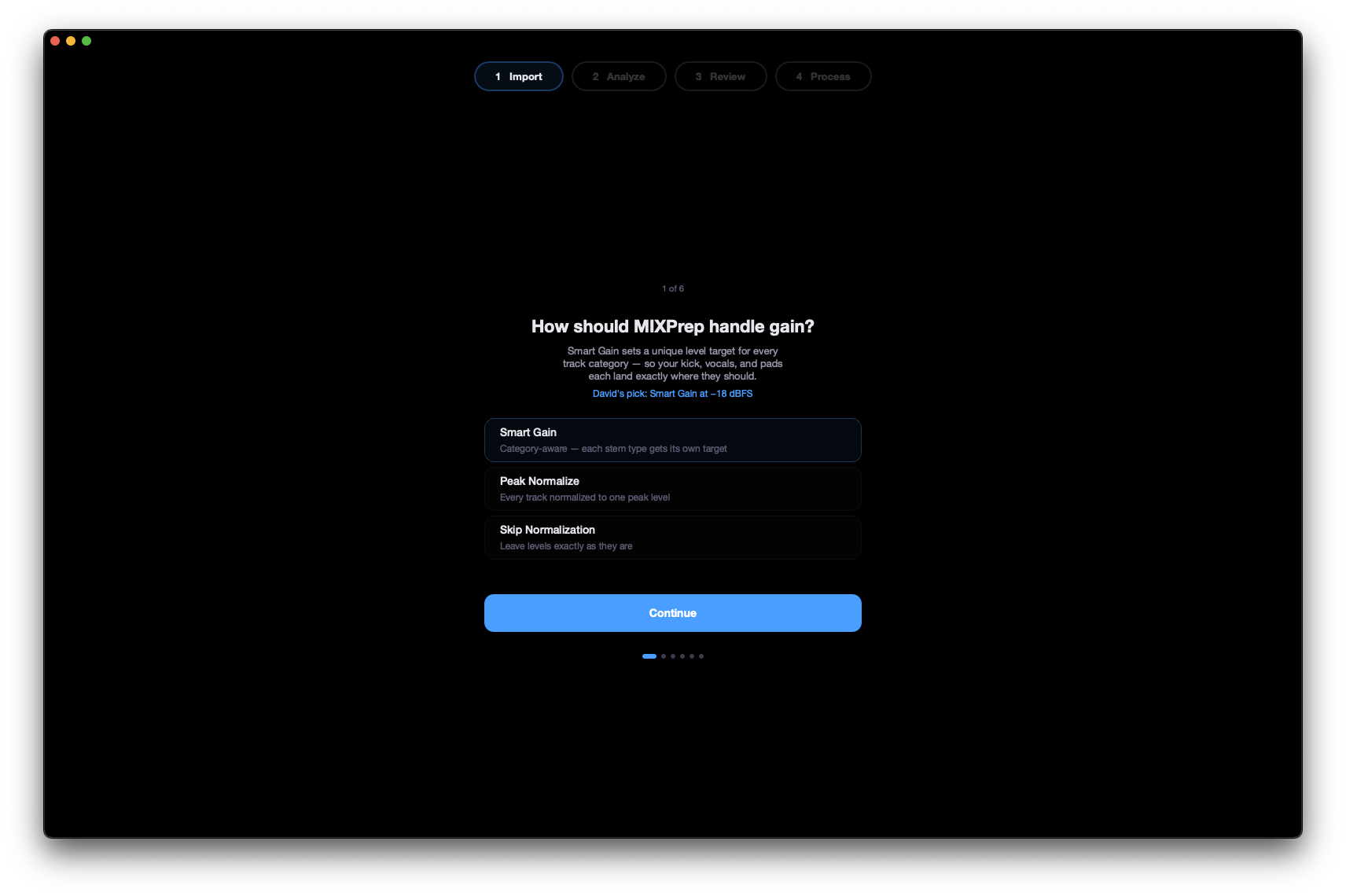Image resolution: width=1346 pixels, height=896 pixels.
Task: Switch to the Import step
Action: (518, 76)
